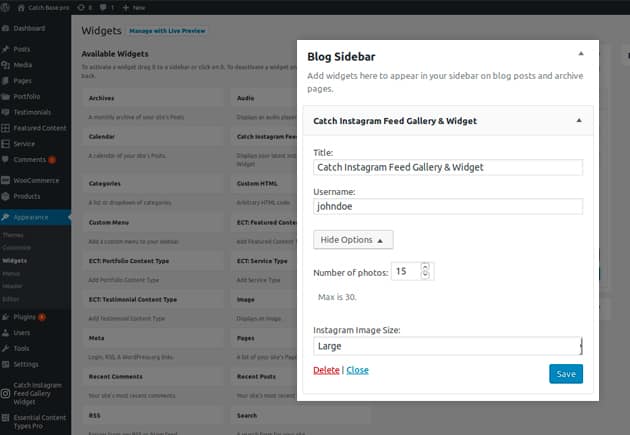Select ECT: Testimonial Content Type widget
This screenshot has width=630, height=435.
153,300
